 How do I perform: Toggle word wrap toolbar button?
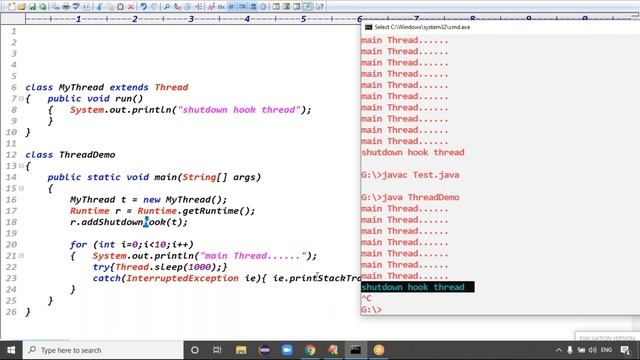click(232, 7)
